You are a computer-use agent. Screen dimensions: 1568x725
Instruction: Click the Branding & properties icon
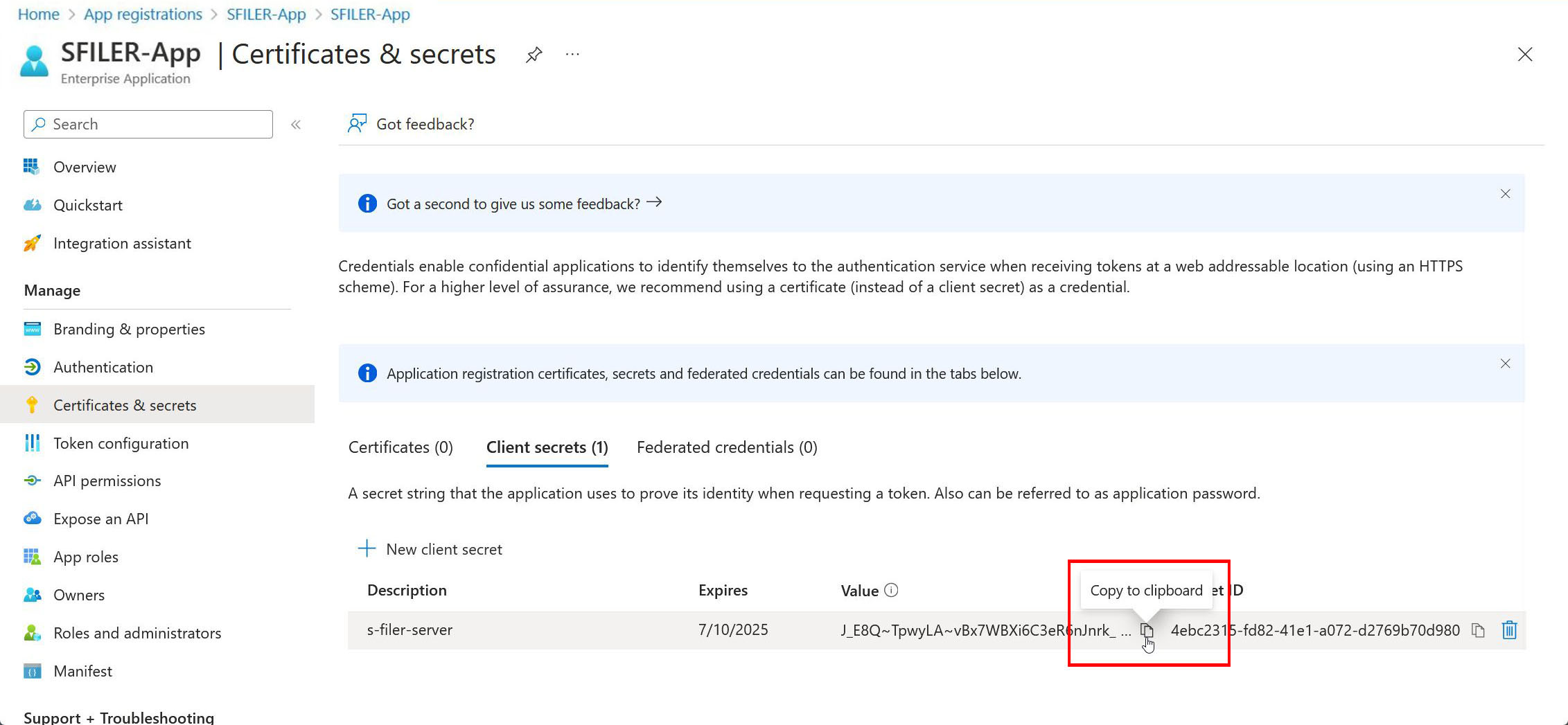pos(32,329)
